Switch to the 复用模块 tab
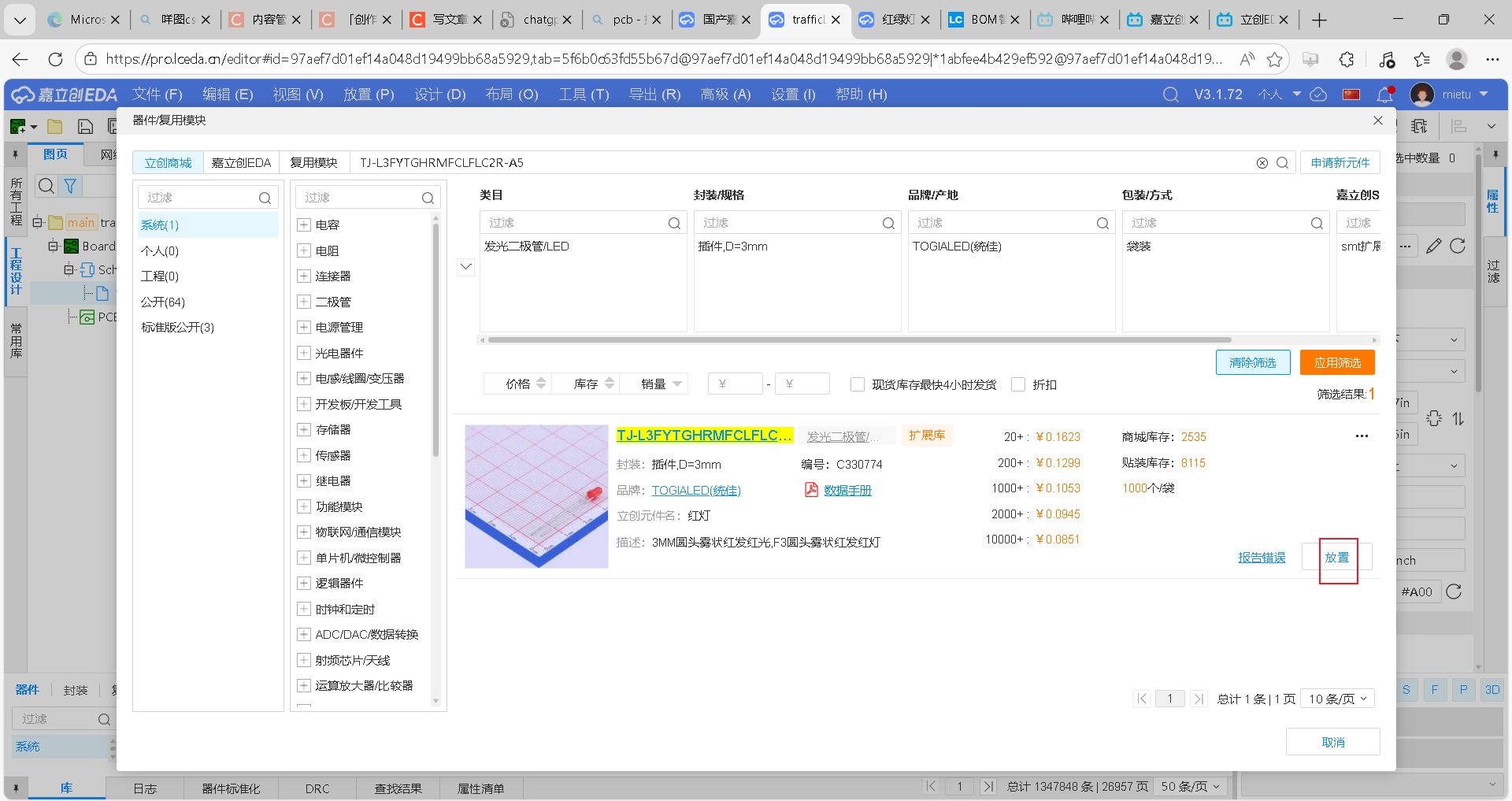This screenshot has width=1512, height=801. pyautogui.click(x=314, y=162)
